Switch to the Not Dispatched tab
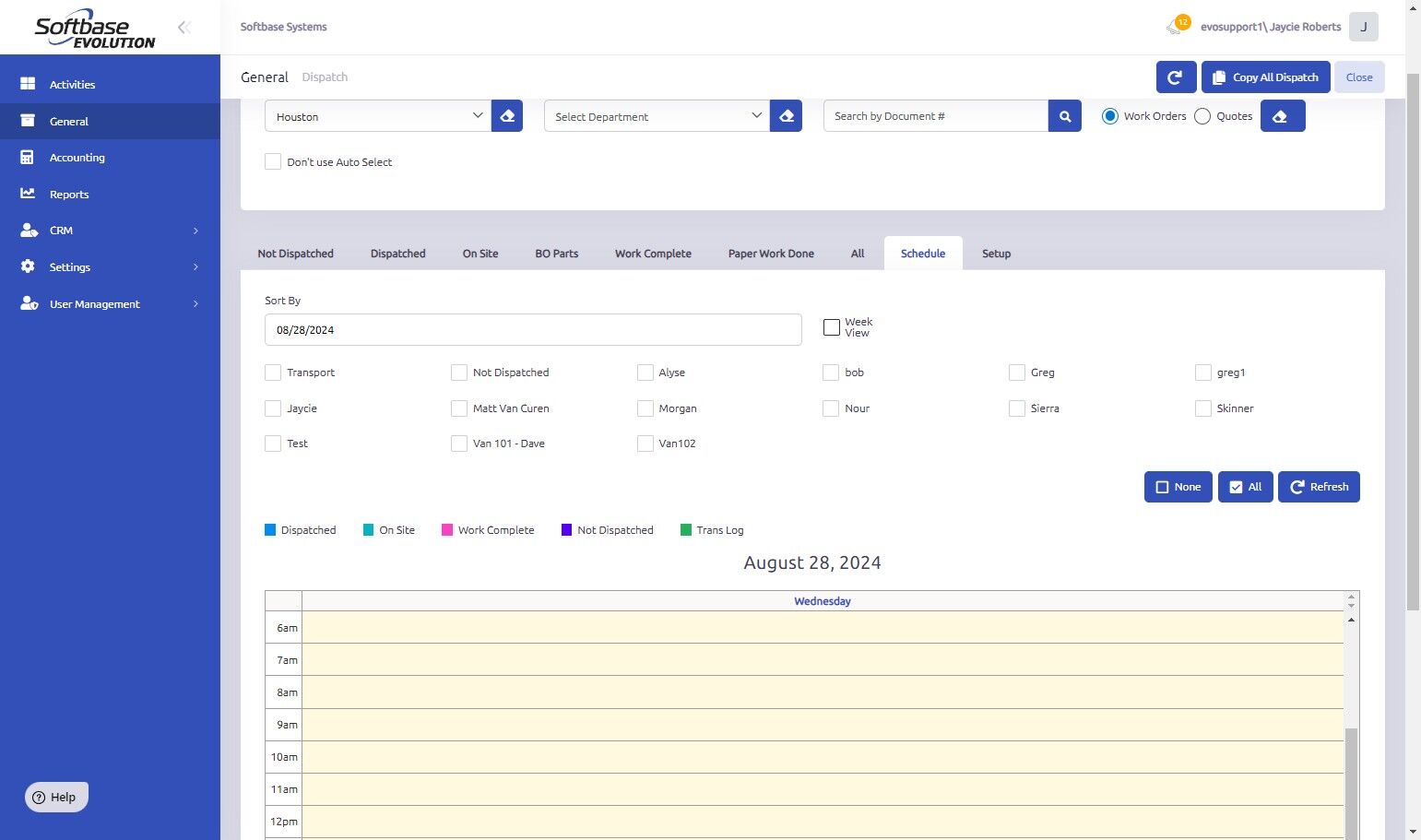 [x=295, y=254]
